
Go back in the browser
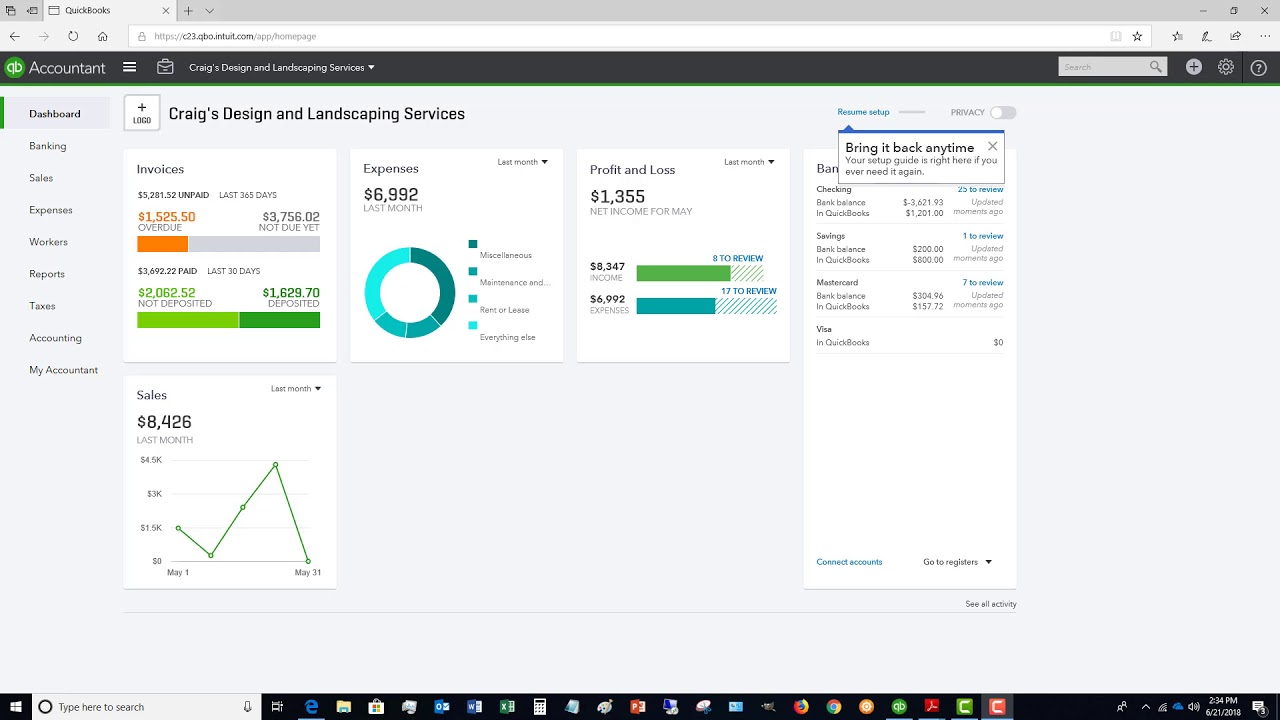pos(15,36)
